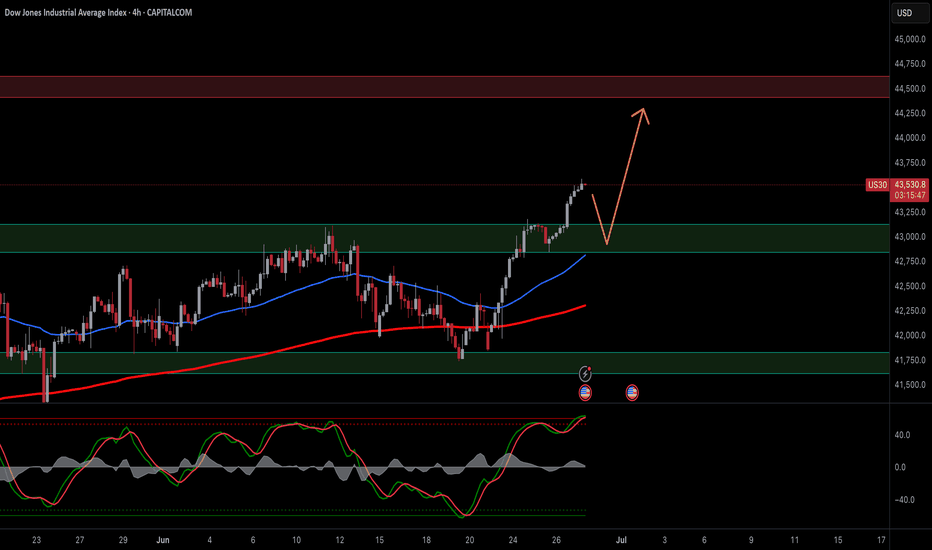Click date 10 on the time axis
The image size is (932, 550).
[296, 540]
